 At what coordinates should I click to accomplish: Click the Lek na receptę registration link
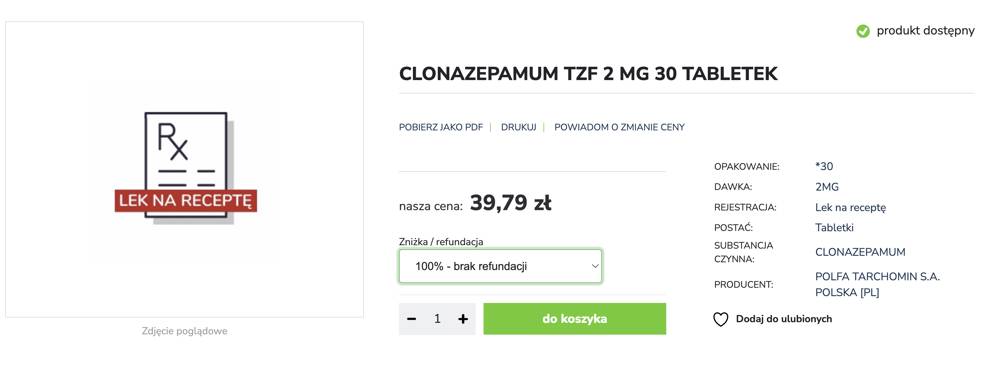pyautogui.click(x=850, y=207)
